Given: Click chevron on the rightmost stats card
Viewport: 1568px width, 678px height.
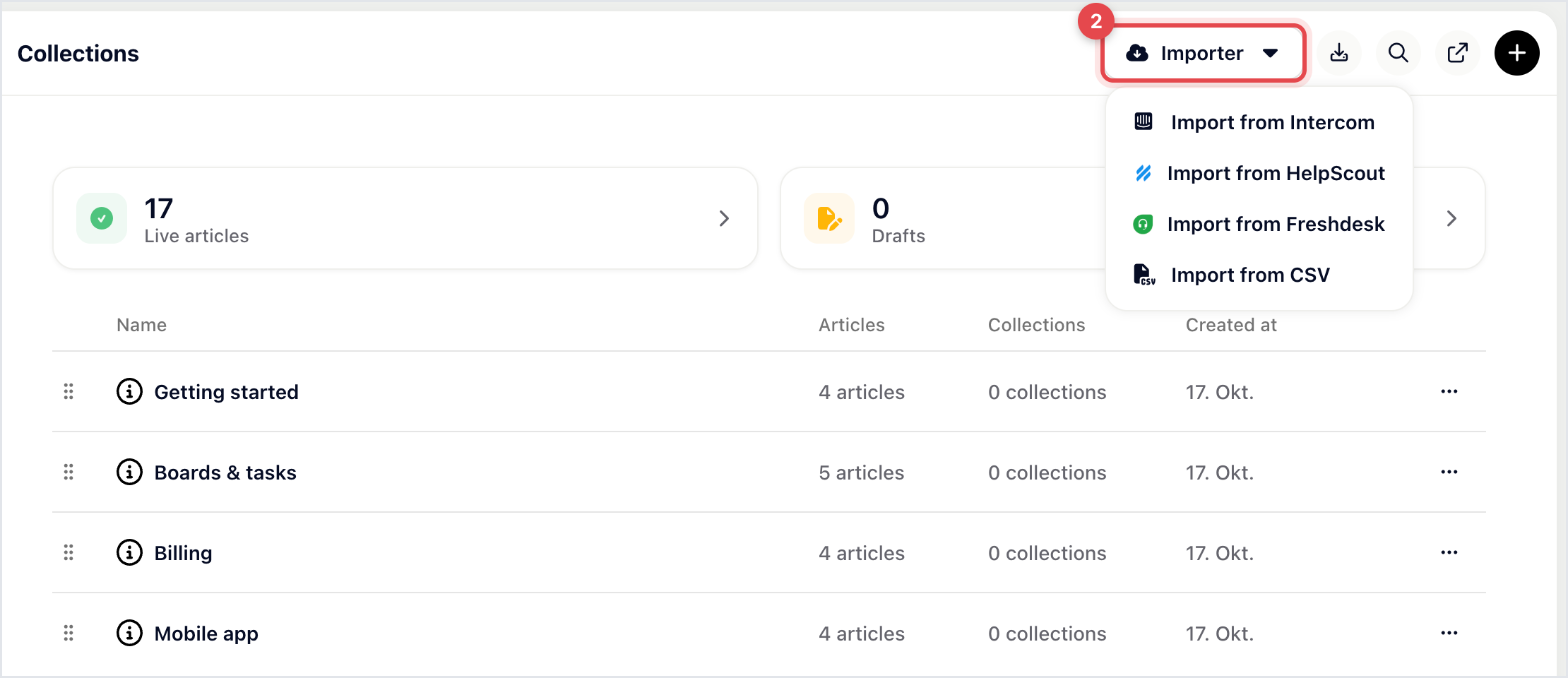Looking at the screenshot, I should 1452,218.
